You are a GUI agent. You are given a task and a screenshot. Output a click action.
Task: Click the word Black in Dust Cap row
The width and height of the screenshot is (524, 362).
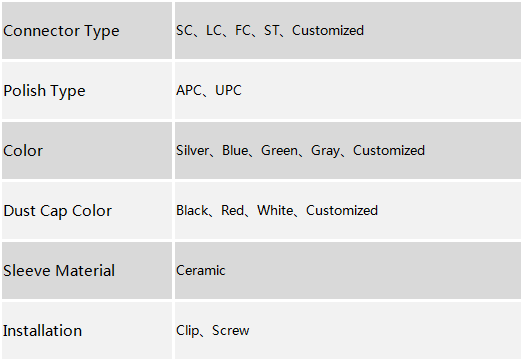click(192, 211)
